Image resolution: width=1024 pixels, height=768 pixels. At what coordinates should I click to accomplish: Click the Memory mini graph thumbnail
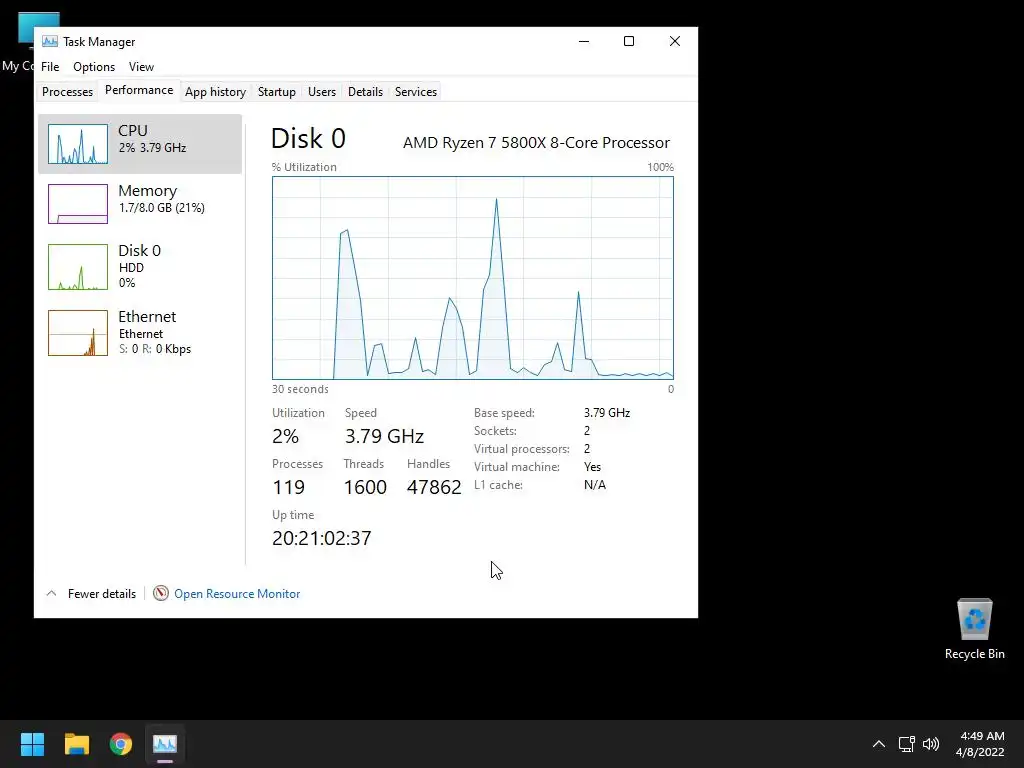pos(78,204)
